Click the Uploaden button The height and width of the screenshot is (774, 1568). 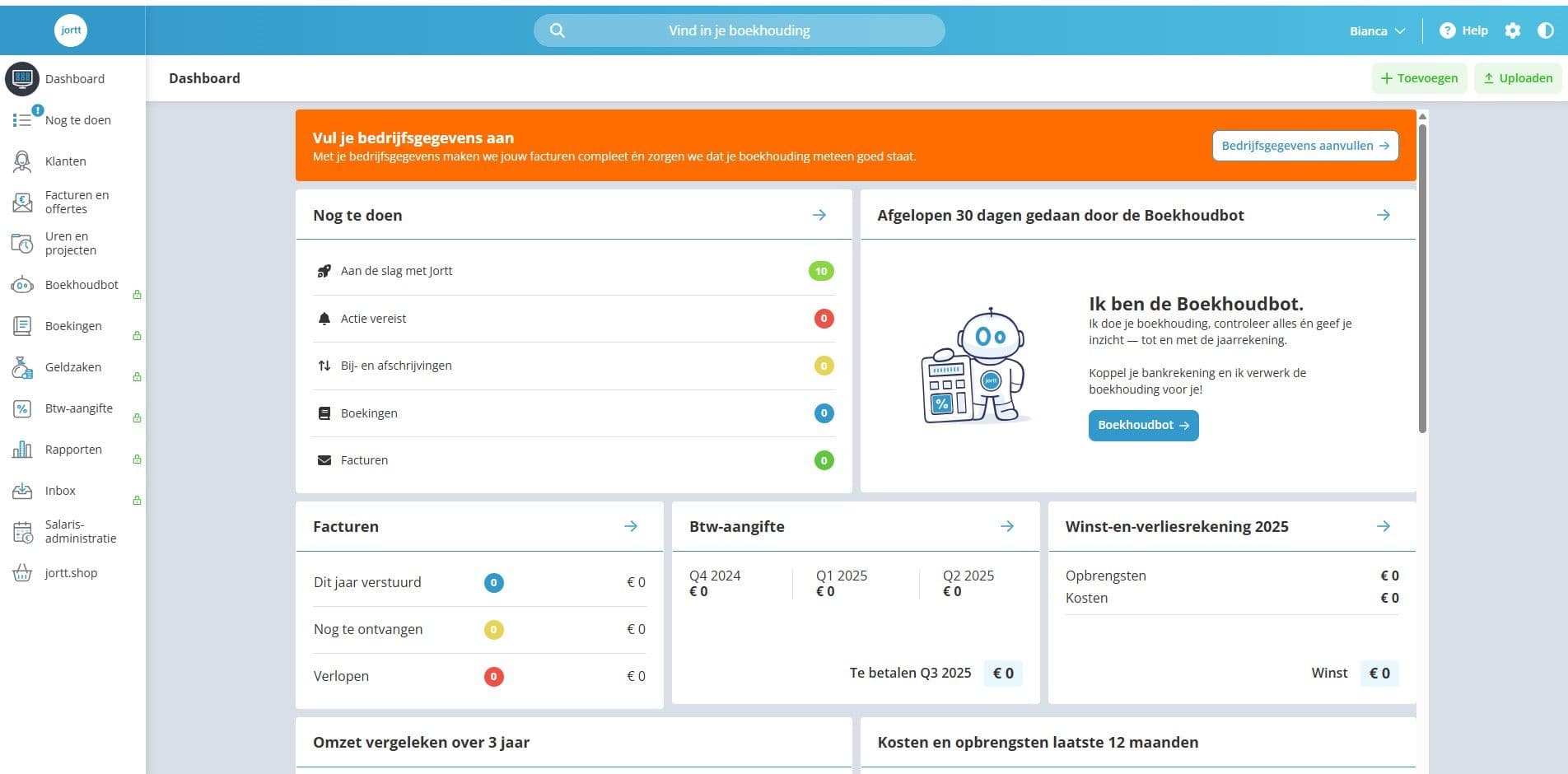click(1518, 78)
